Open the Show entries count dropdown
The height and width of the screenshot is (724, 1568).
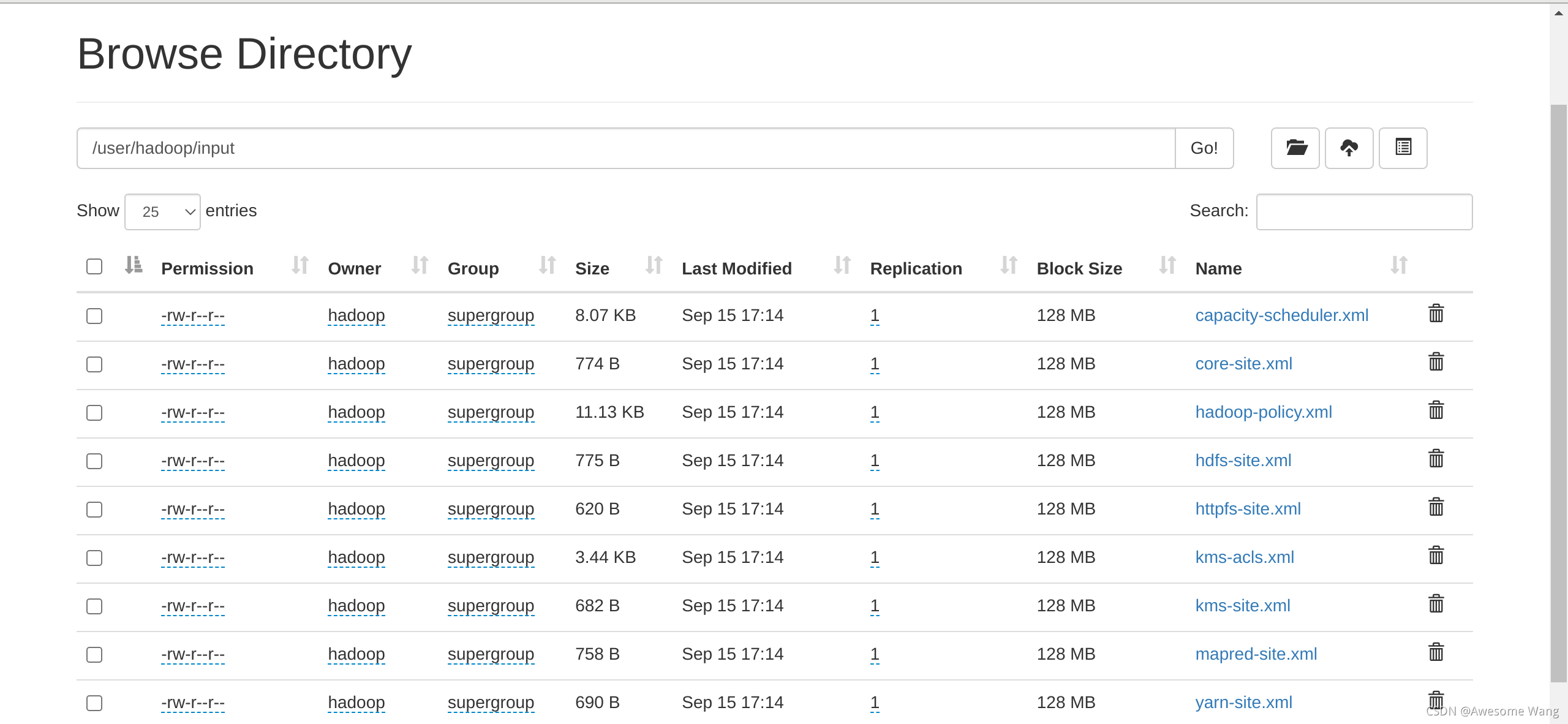pyautogui.click(x=162, y=212)
